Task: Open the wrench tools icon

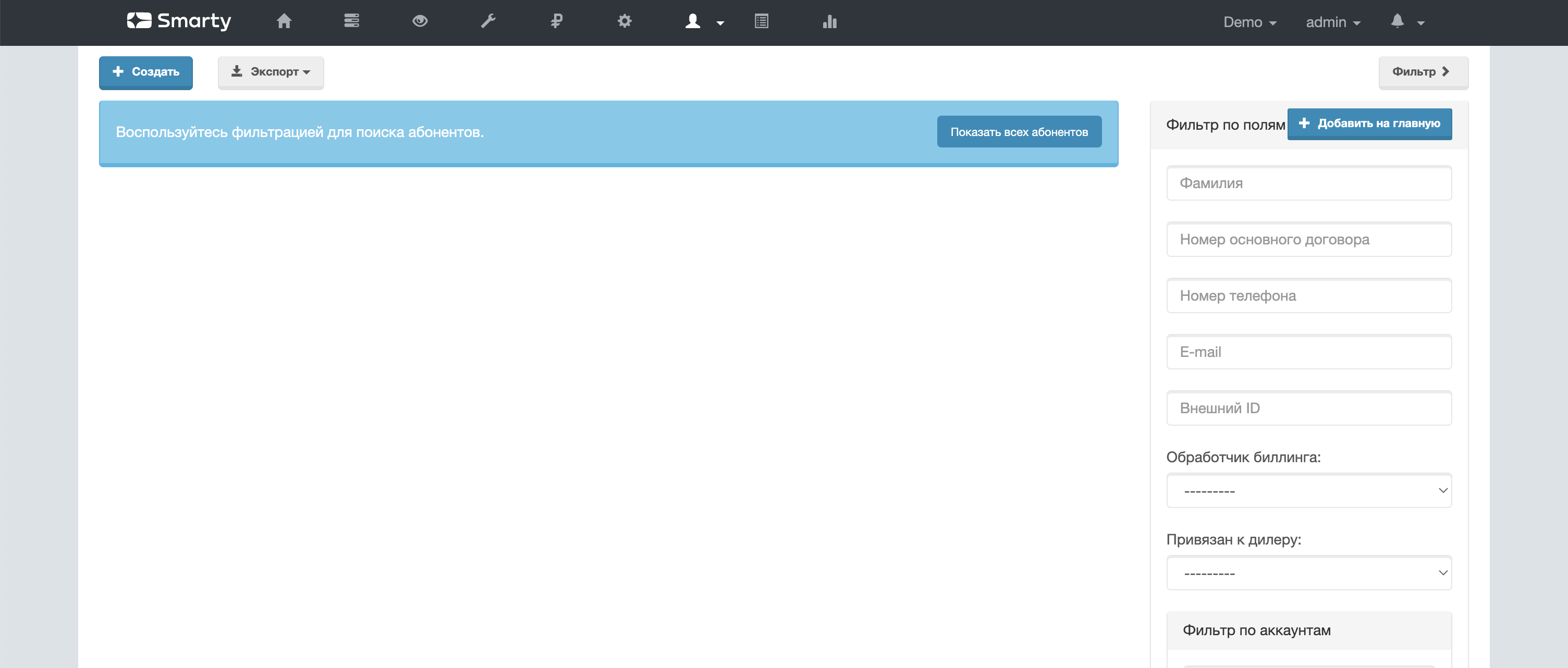Action: [488, 22]
